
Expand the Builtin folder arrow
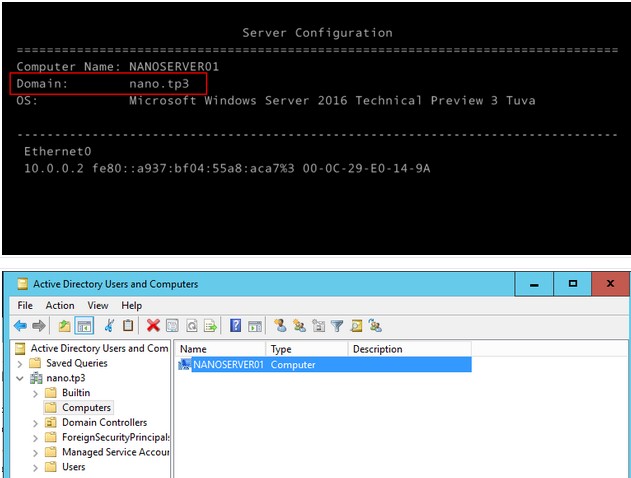coord(36,394)
